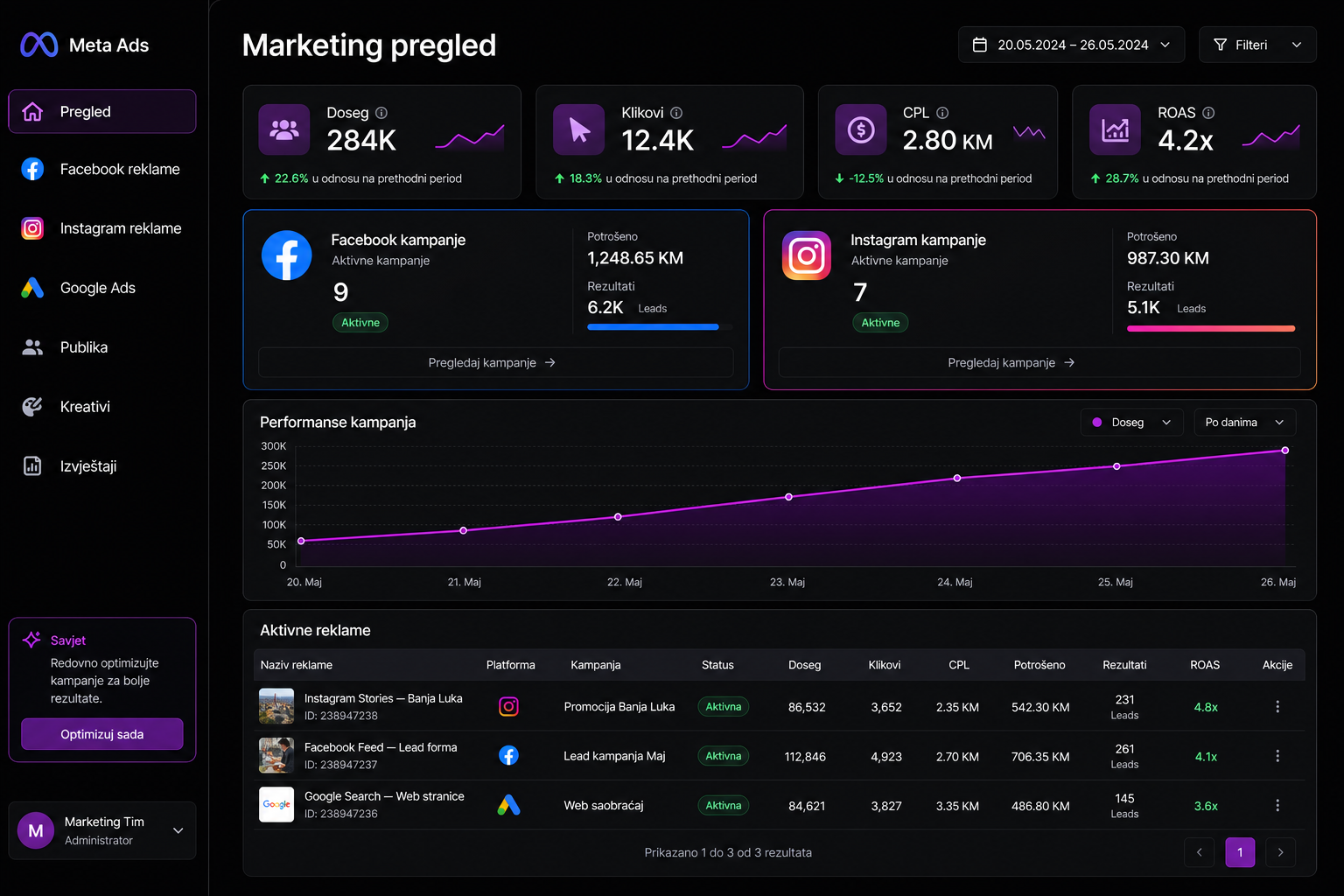Viewport: 1344px width, 896px height.
Task: Click the info icon next to Klikovi
Action: point(676,113)
